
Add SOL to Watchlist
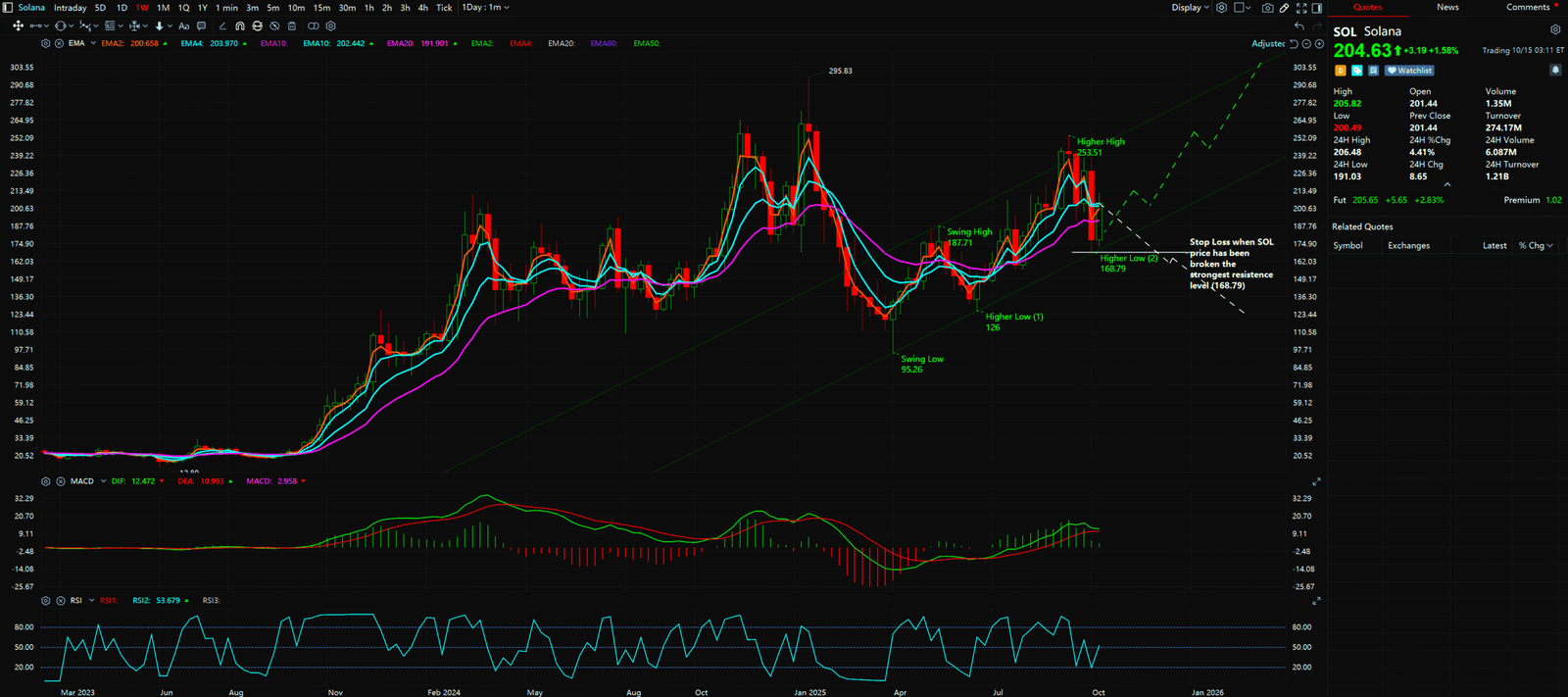[1410, 71]
